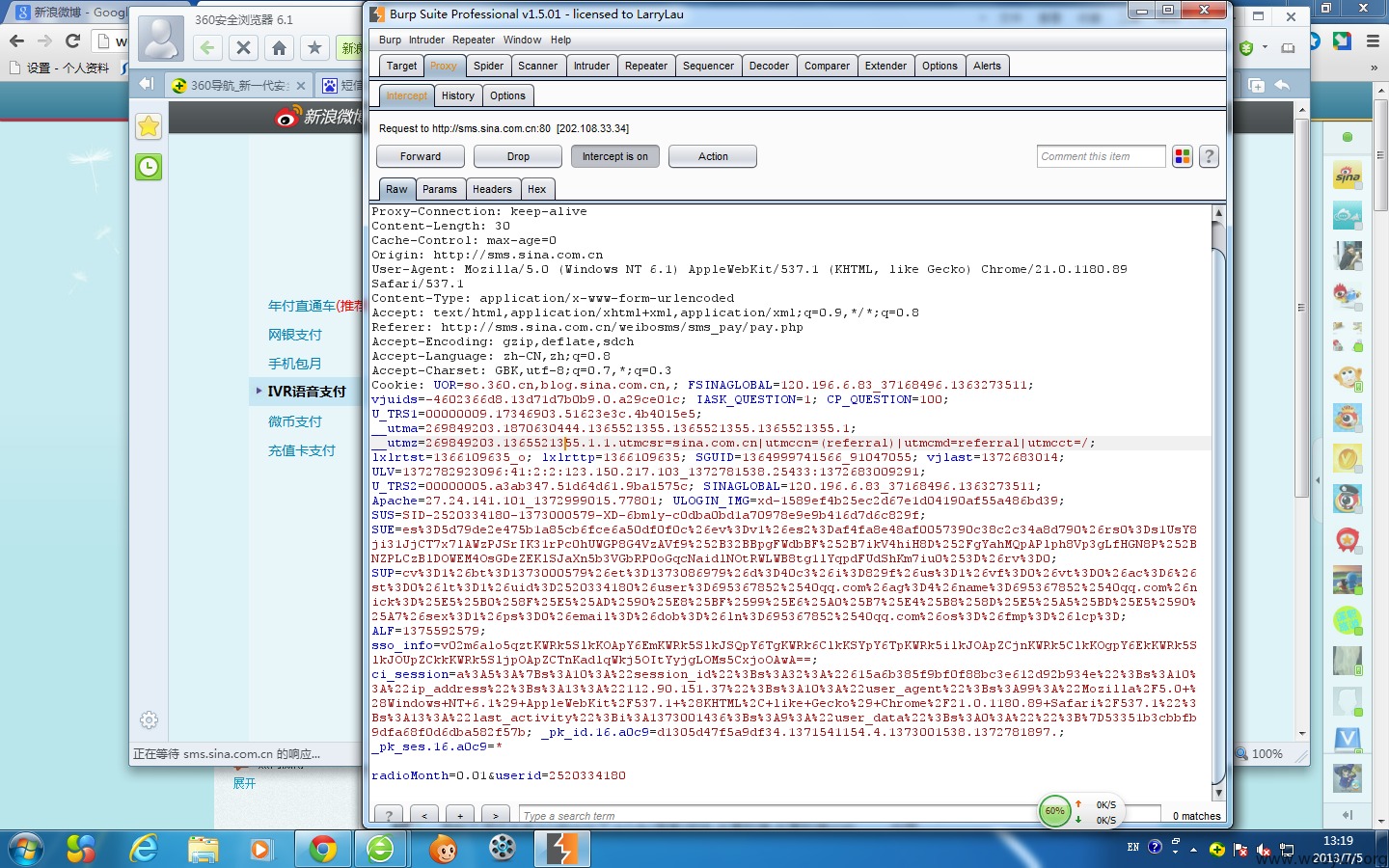Click 360 browser stop loading X button

[x=243, y=47]
